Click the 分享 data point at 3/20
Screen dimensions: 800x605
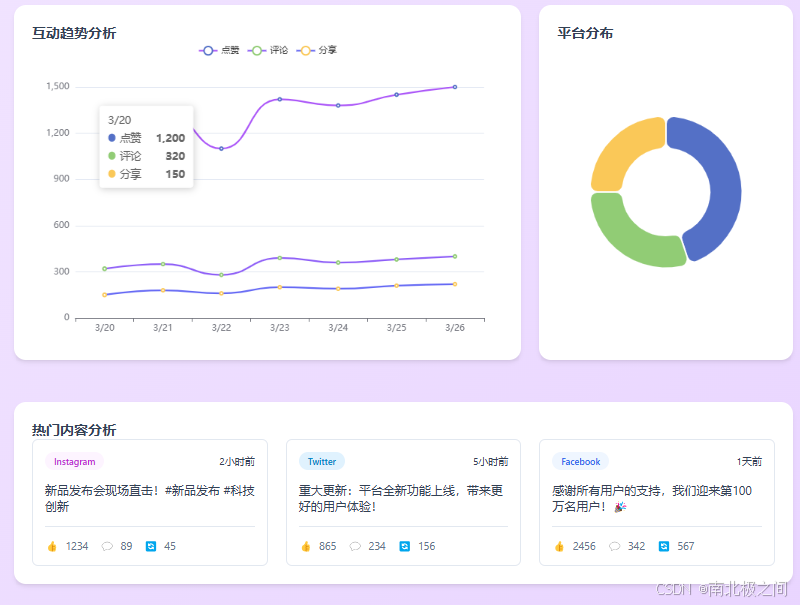105,295
